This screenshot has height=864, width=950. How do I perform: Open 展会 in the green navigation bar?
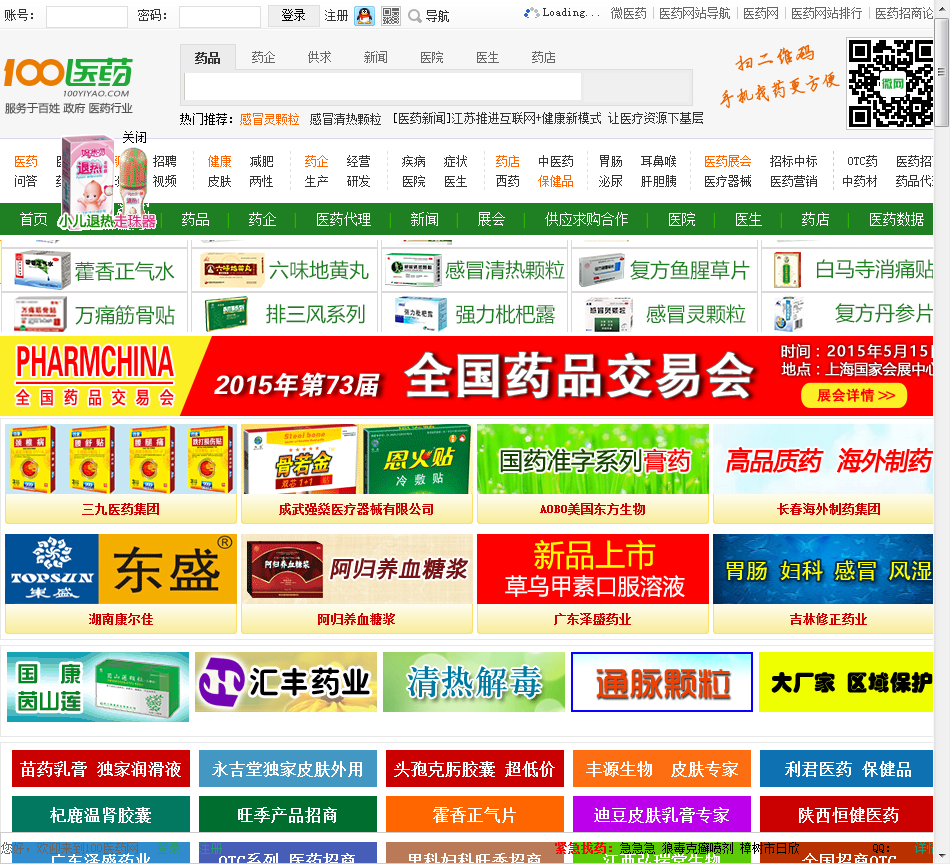point(491,219)
